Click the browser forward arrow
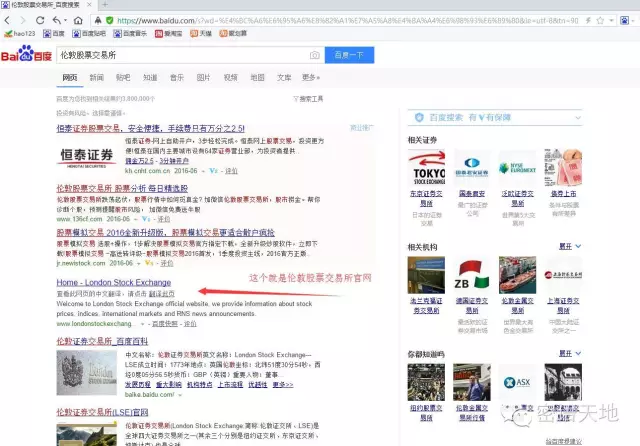This screenshot has height=446, width=640. coord(23,20)
